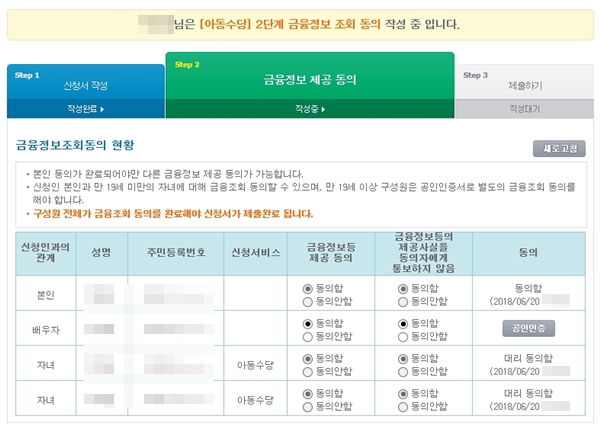
Task: Click the 새로고침 refresh button
Action: click(x=558, y=149)
